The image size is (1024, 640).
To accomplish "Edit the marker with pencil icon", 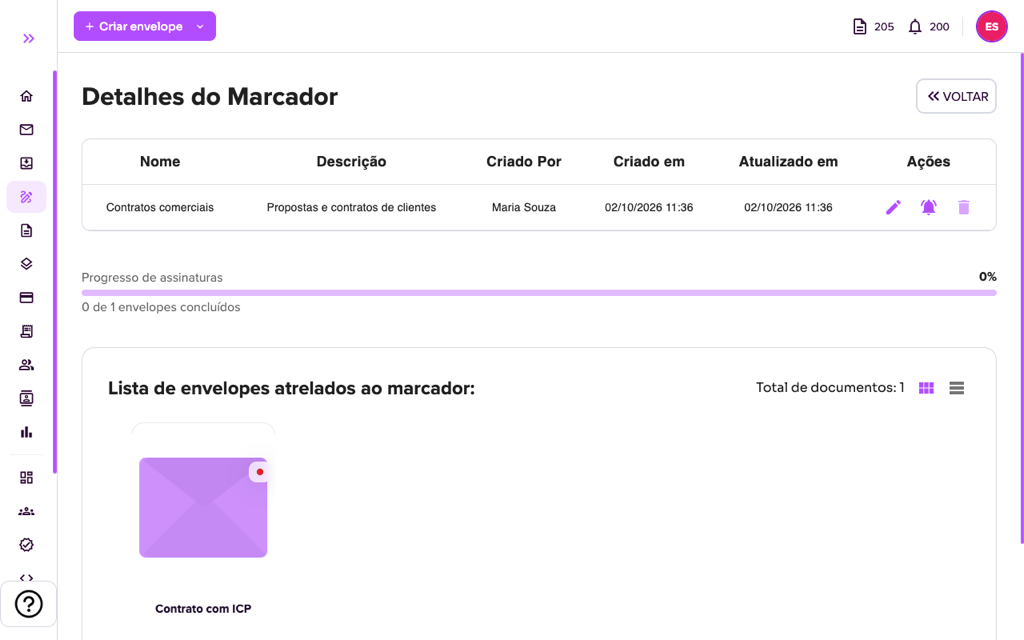I will [893, 207].
